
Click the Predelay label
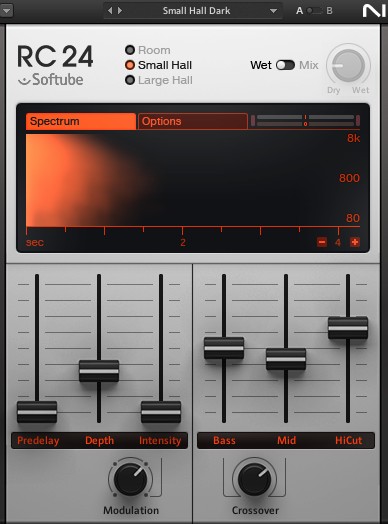[x=38, y=440]
